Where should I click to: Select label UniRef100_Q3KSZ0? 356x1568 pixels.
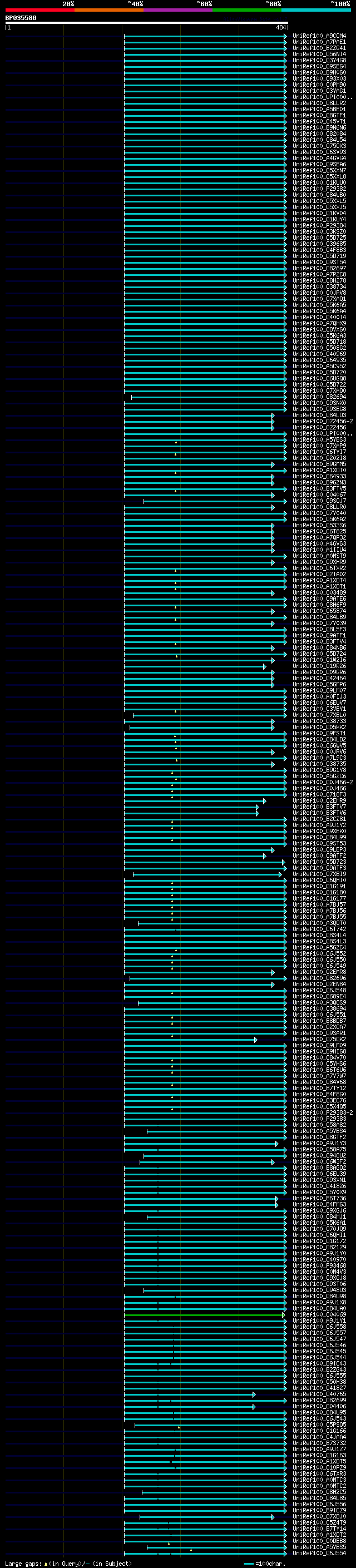319,232
